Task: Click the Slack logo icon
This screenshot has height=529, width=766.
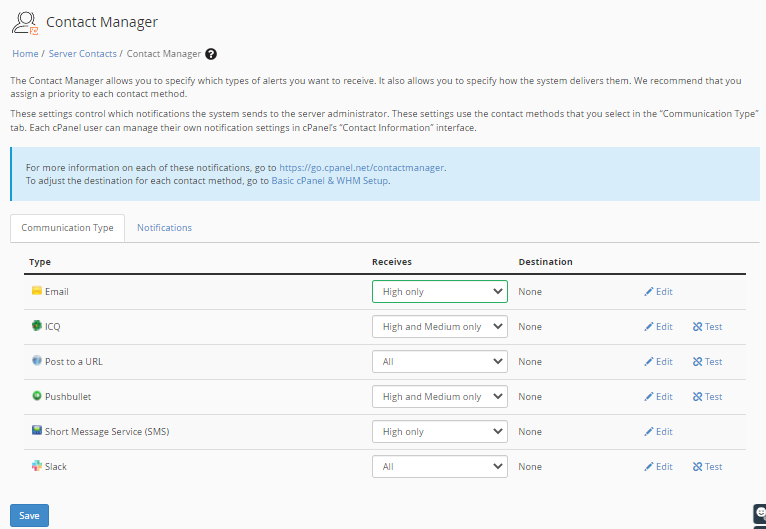Action: pyautogui.click(x=36, y=466)
